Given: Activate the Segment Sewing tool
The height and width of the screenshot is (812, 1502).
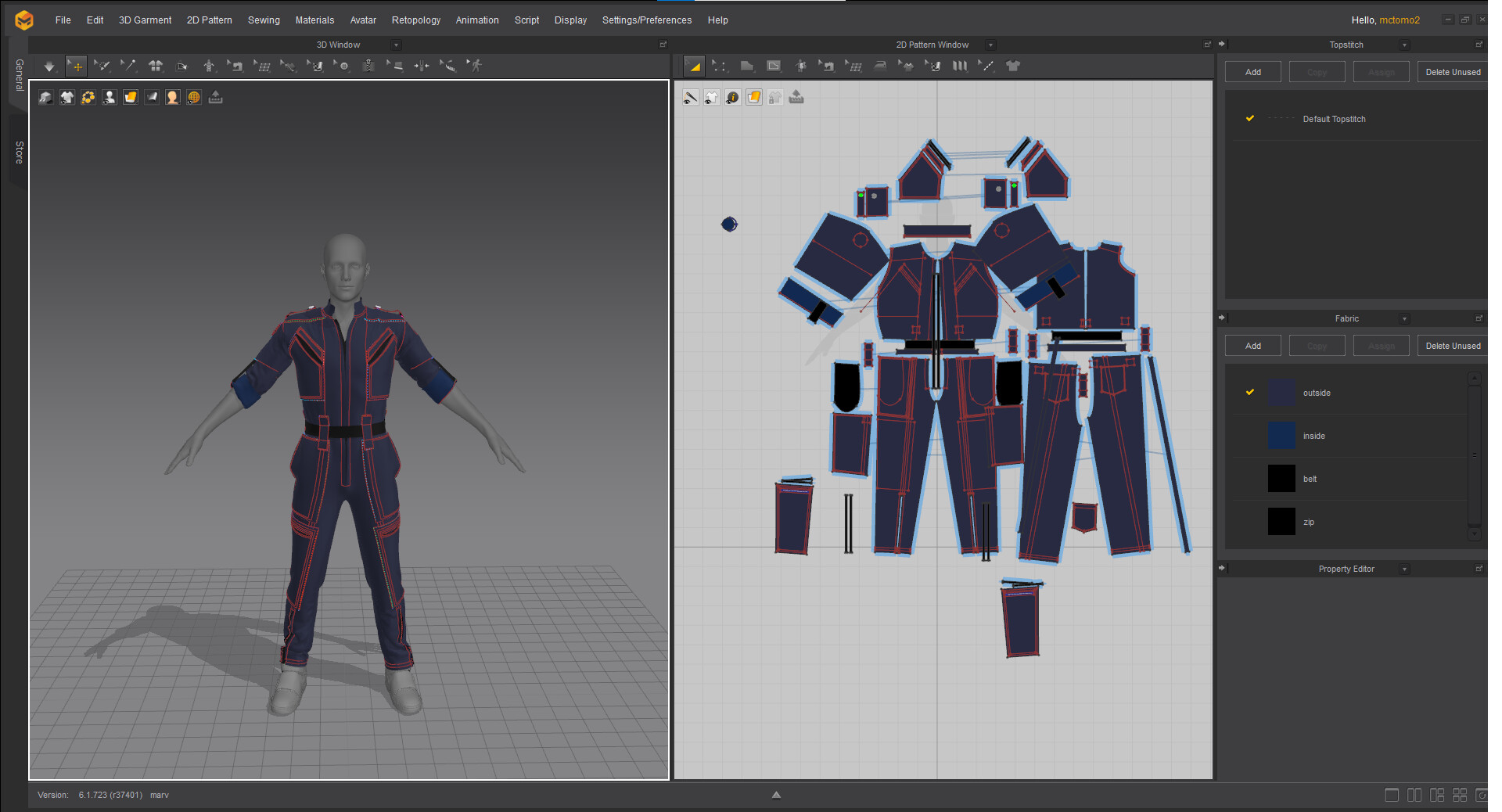Looking at the screenshot, I should (x=828, y=66).
